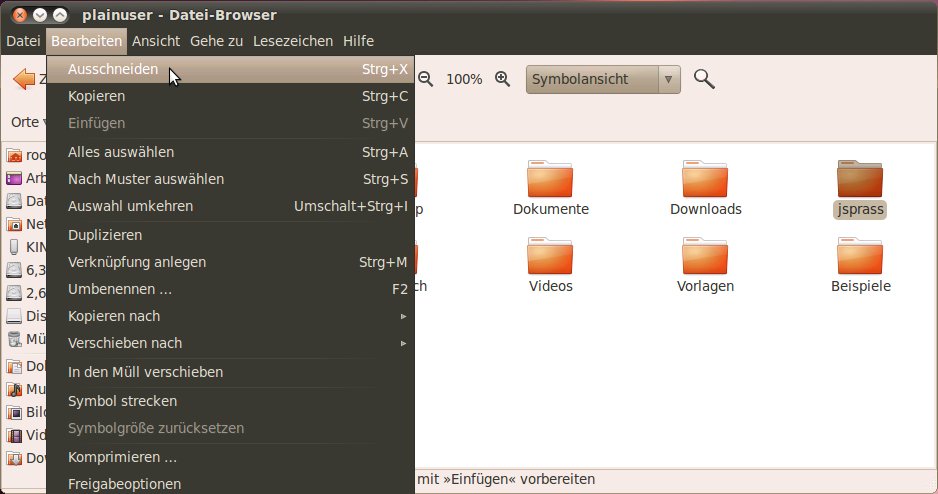Viewport: 938px width, 494px height.
Task: Click the zoom in magnifier icon
Action: (x=503, y=79)
